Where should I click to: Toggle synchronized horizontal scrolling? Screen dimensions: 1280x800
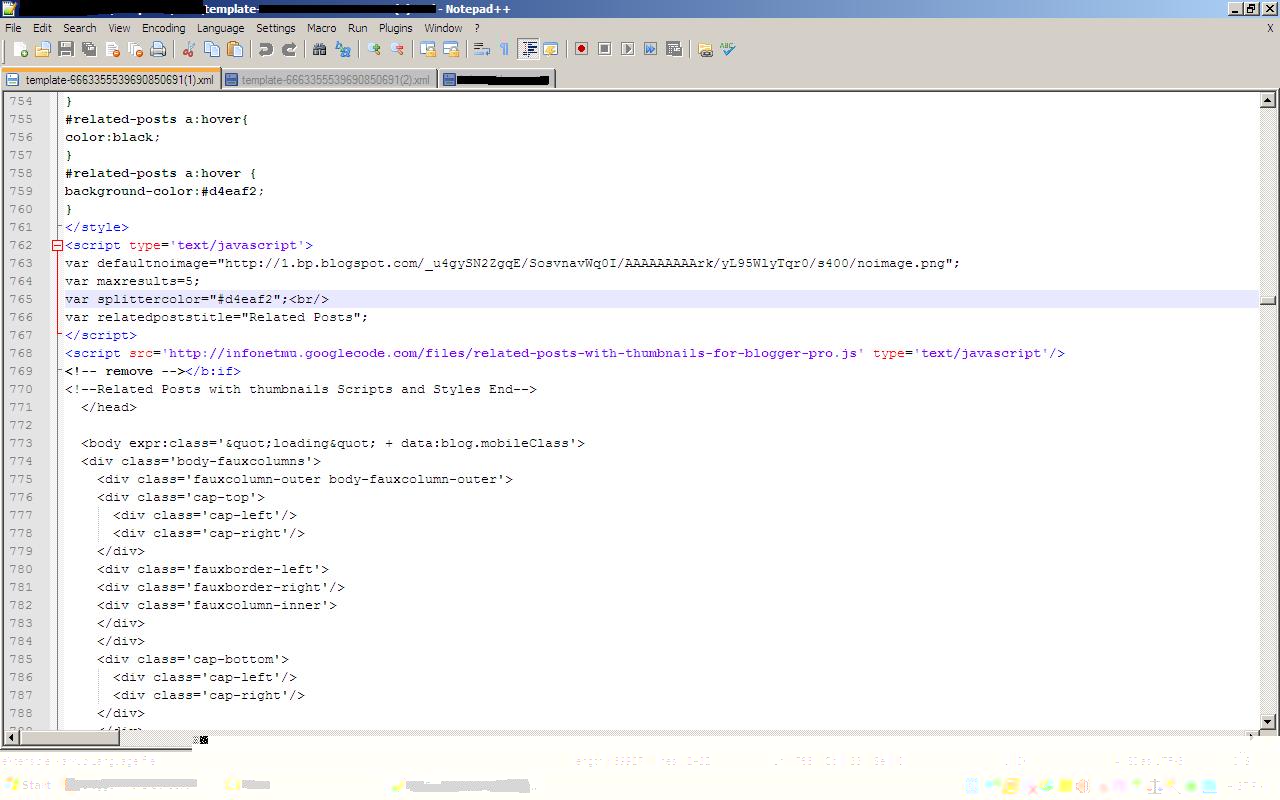pos(451,49)
